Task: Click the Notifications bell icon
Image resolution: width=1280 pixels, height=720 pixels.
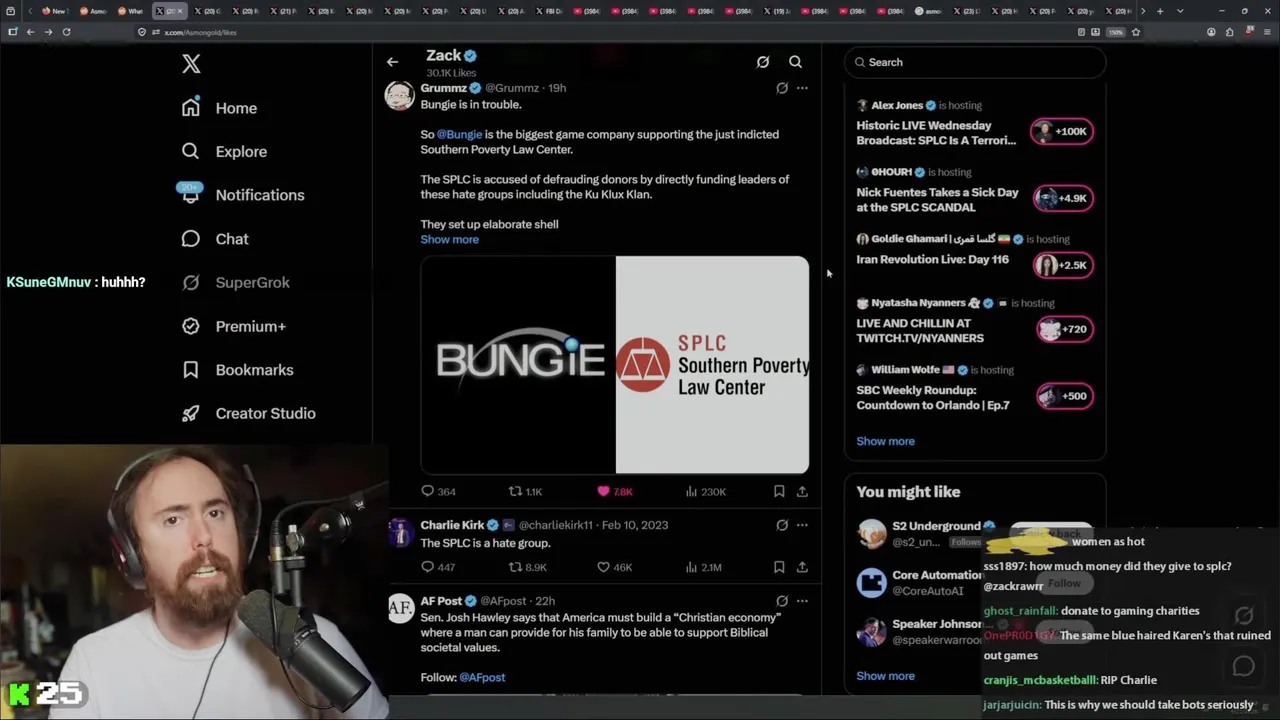Action: [x=190, y=195]
